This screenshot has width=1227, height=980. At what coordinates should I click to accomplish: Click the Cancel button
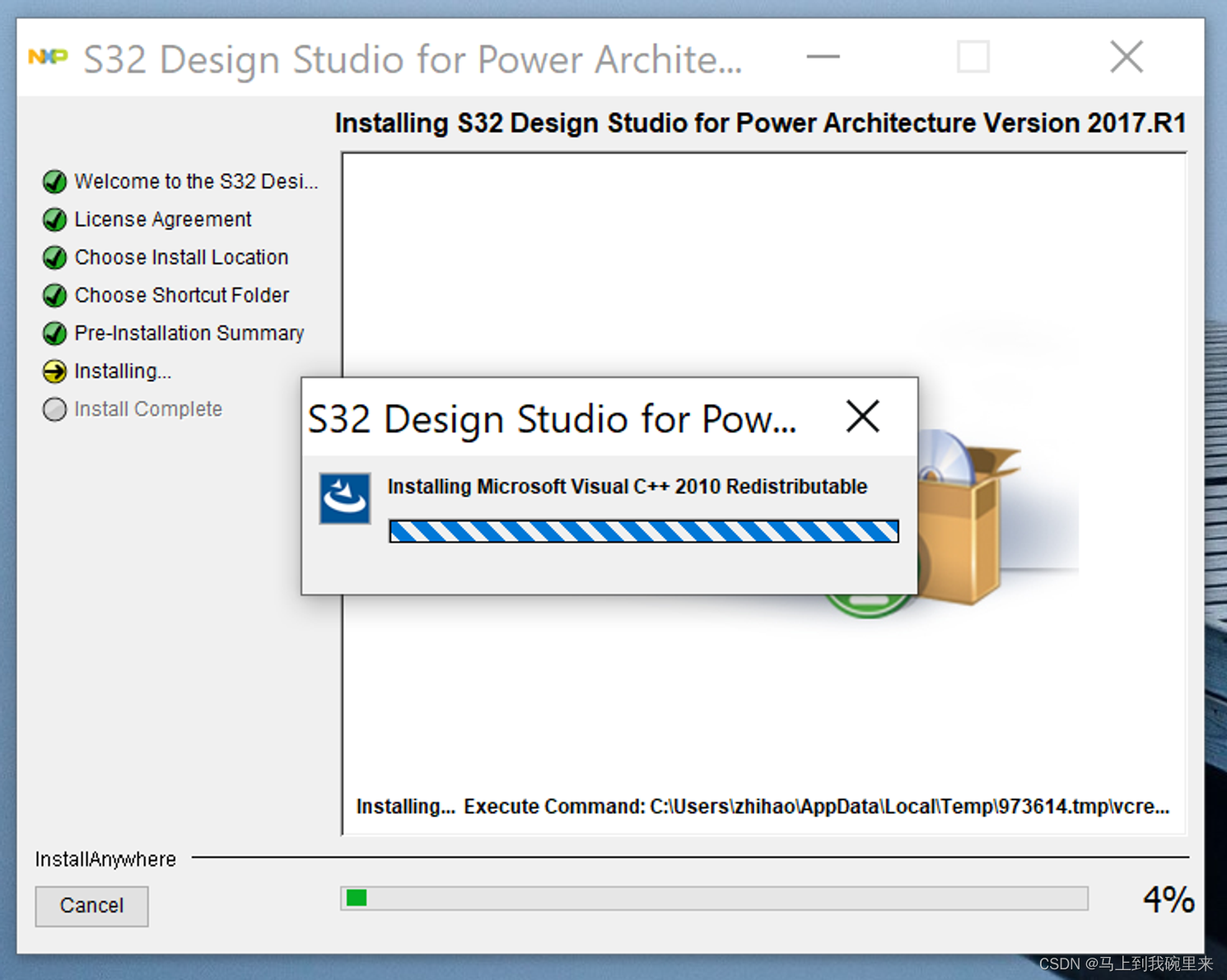[x=91, y=906]
